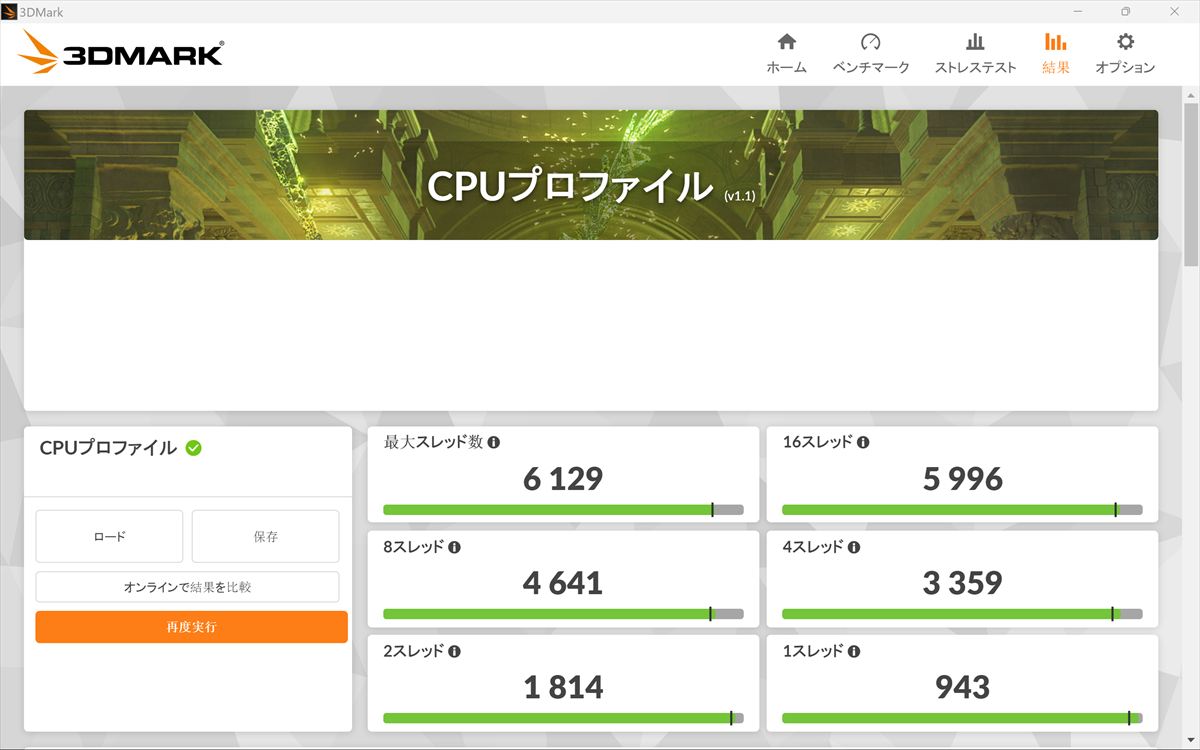Click the window maximize button
Viewport: 1200px width, 750px height.
[x=1125, y=12]
